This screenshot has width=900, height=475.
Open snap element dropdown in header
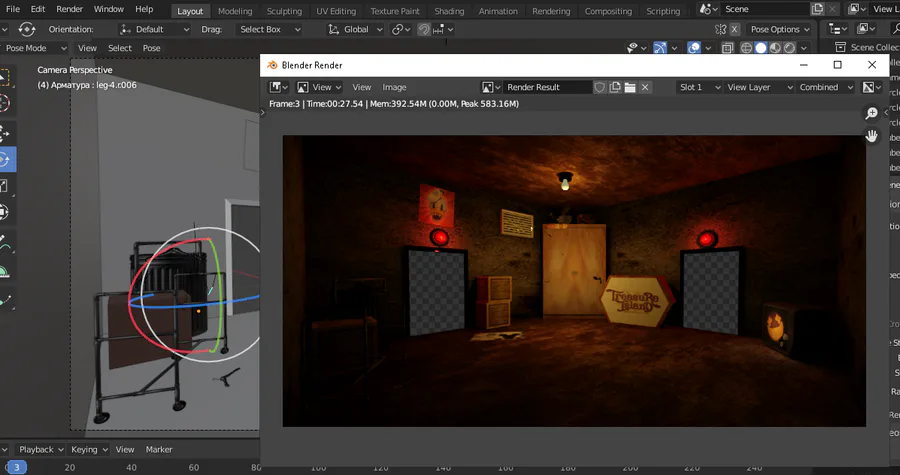pos(443,29)
